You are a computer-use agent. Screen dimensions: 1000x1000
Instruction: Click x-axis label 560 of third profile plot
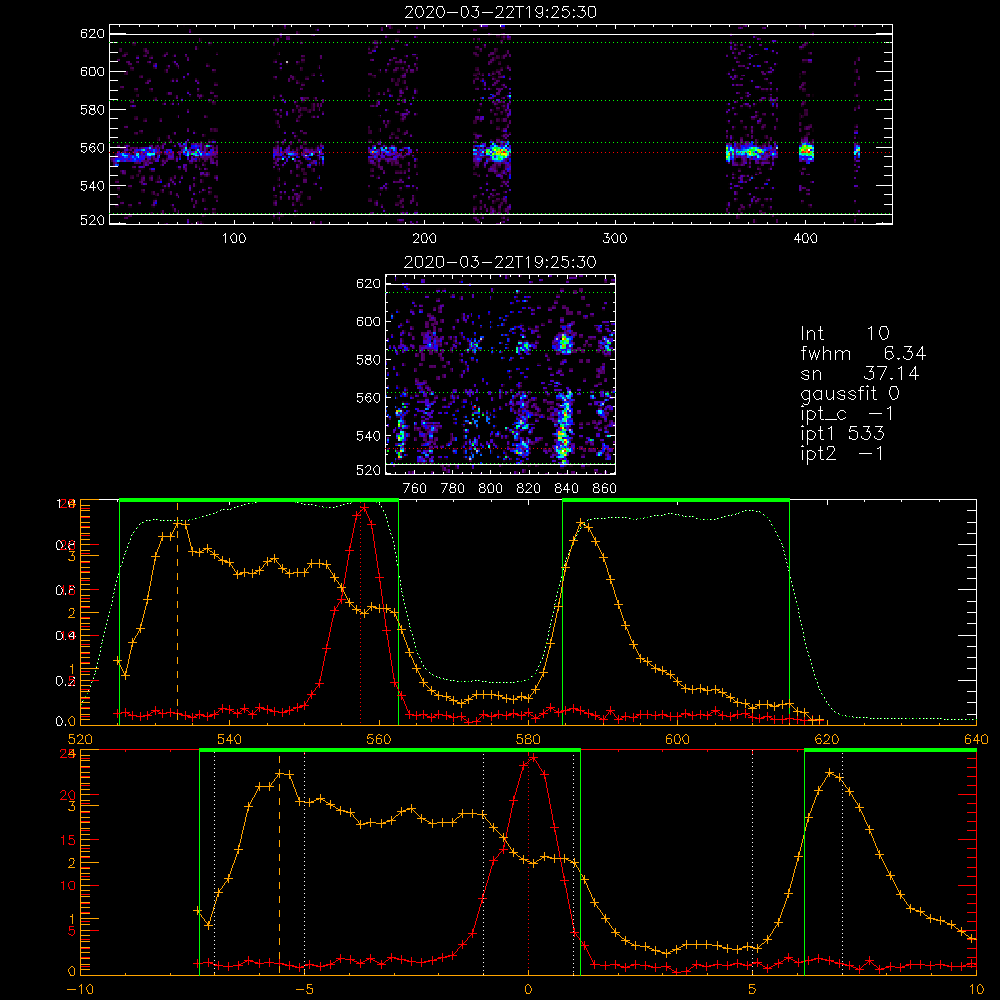click(x=379, y=740)
